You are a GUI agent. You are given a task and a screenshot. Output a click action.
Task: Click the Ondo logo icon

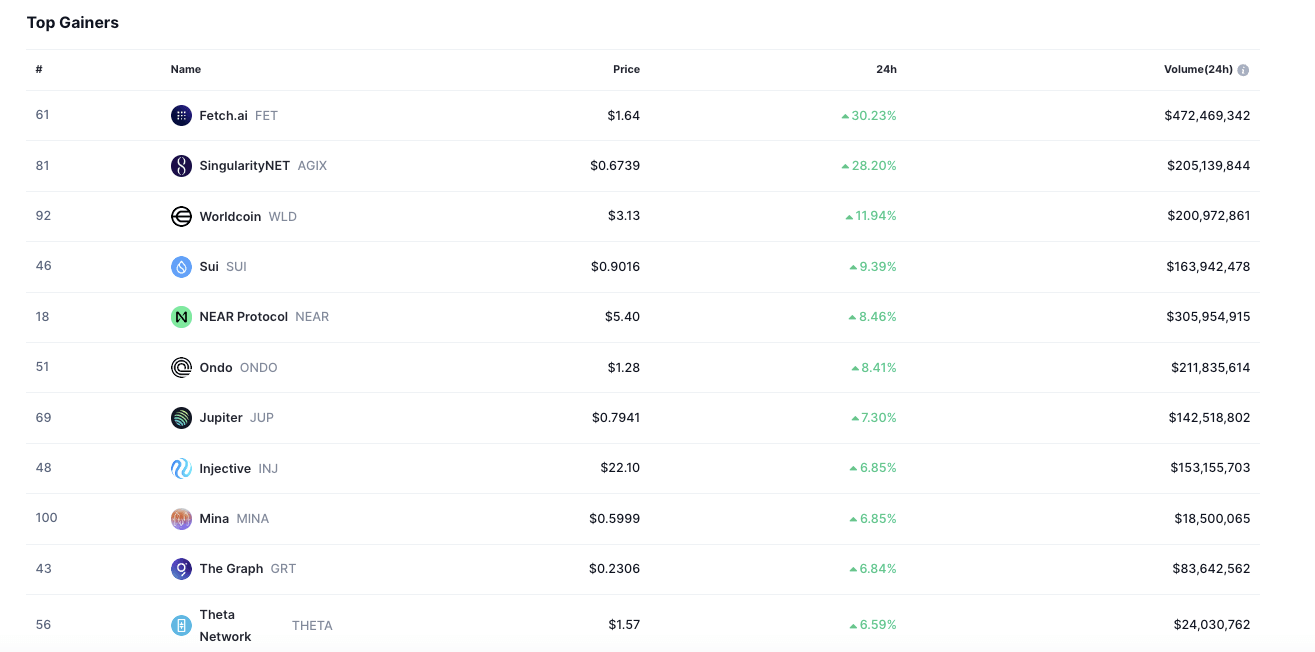[x=181, y=368]
